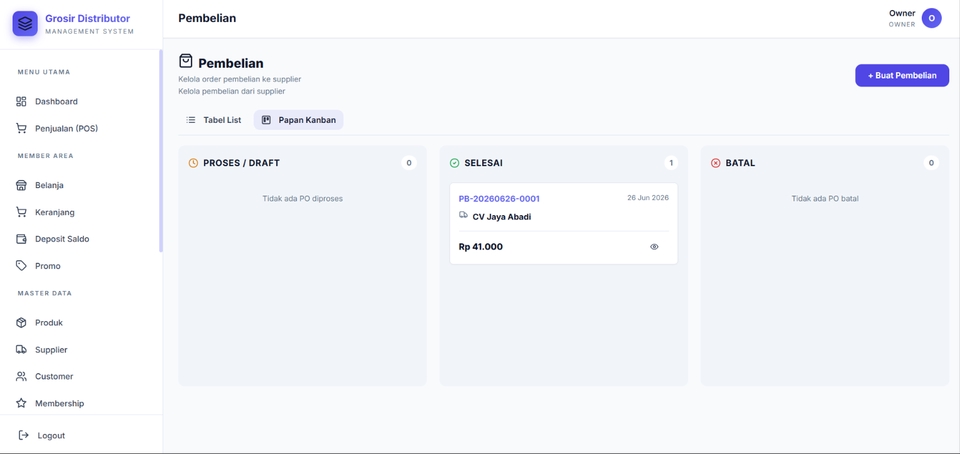Click the Grosir Distributor stack logo icon
Screen dimensions: 960x454
coord(25,24)
